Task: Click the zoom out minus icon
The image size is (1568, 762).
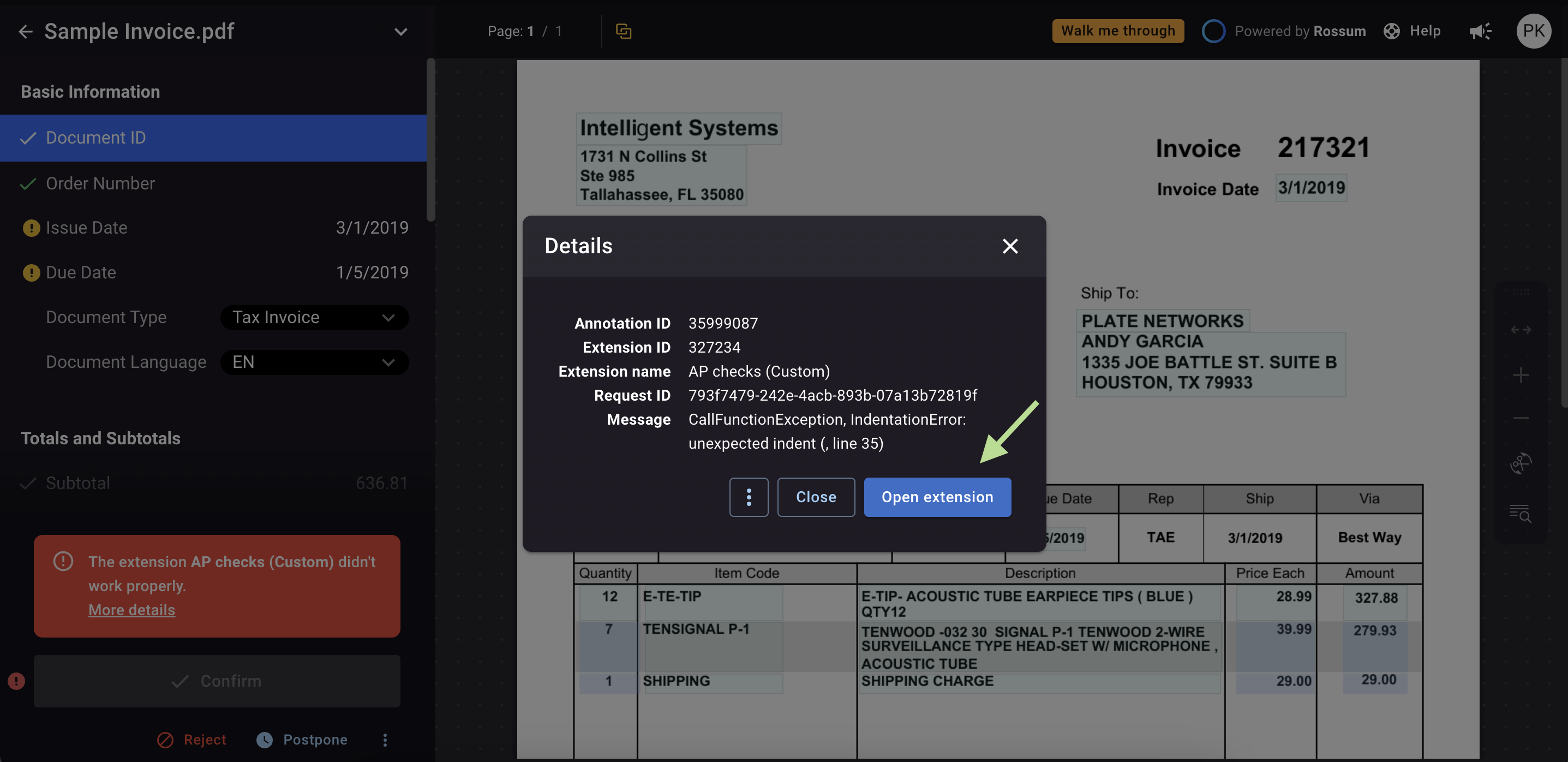Action: (1521, 418)
